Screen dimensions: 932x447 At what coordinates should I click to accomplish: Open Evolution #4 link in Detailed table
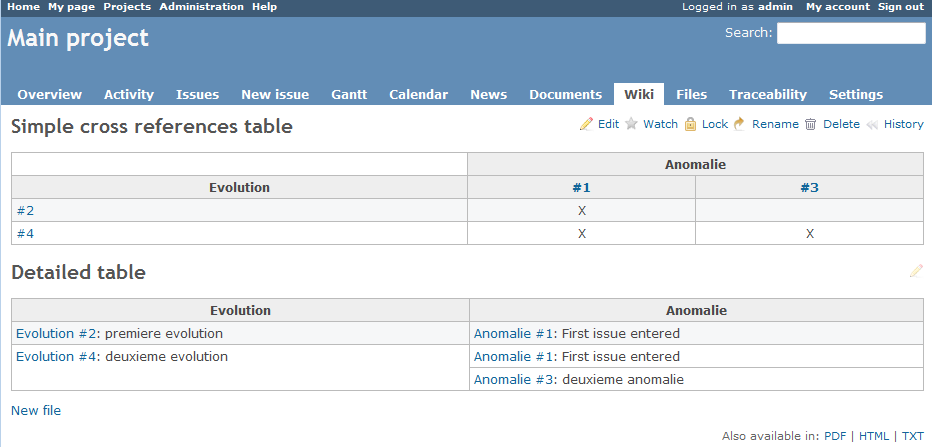click(57, 357)
